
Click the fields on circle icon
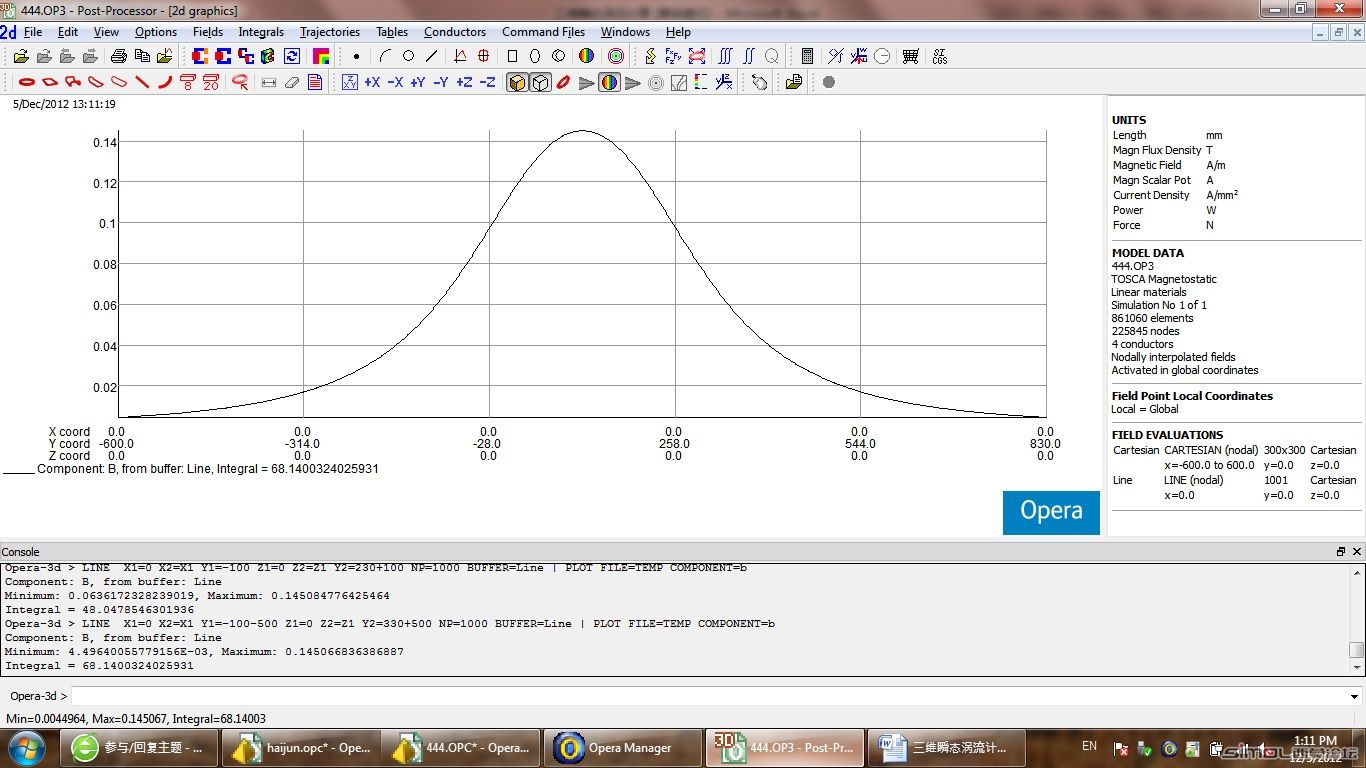(408, 56)
